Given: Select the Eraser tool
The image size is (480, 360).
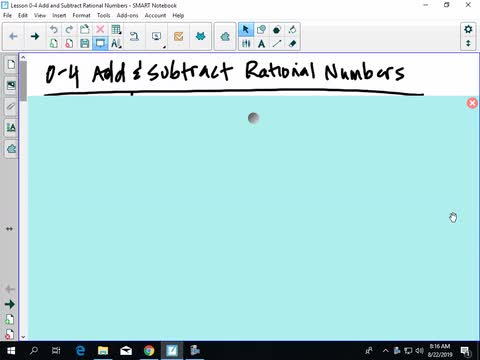Looking at the screenshot, I should (x=292, y=43).
